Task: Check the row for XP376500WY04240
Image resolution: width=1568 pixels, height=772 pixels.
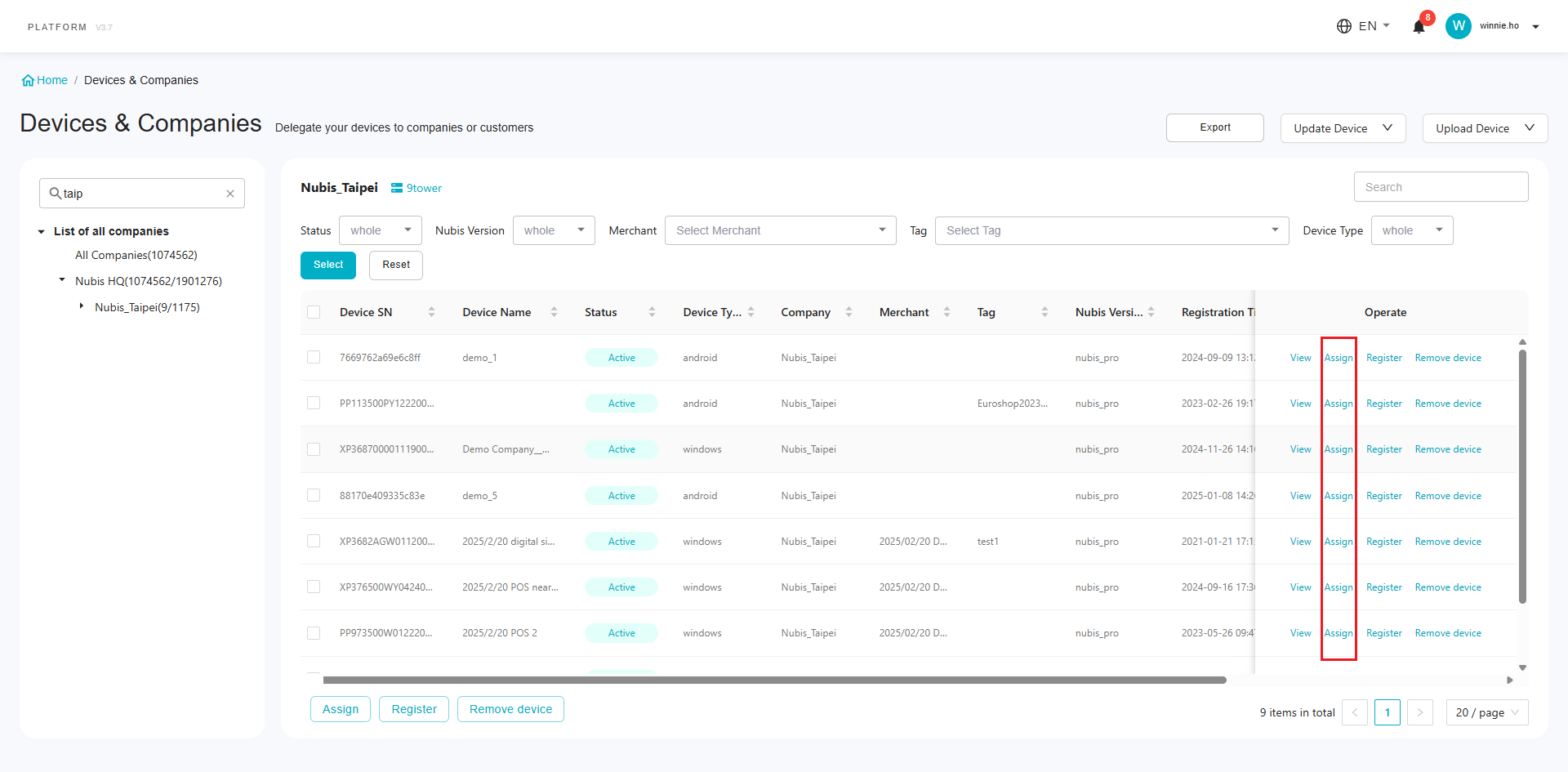Action: click(314, 587)
